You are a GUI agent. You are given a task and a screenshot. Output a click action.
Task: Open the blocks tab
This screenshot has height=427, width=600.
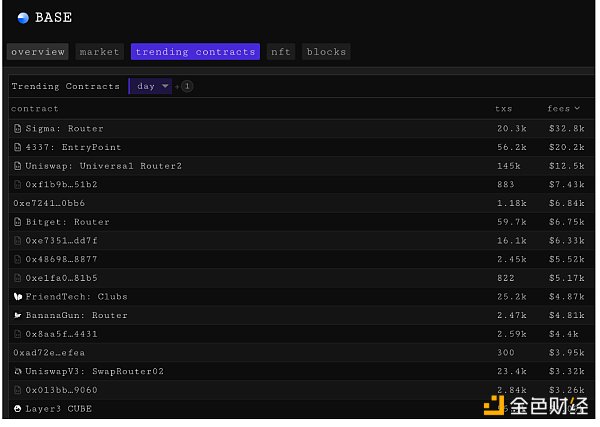click(x=326, y=52)
